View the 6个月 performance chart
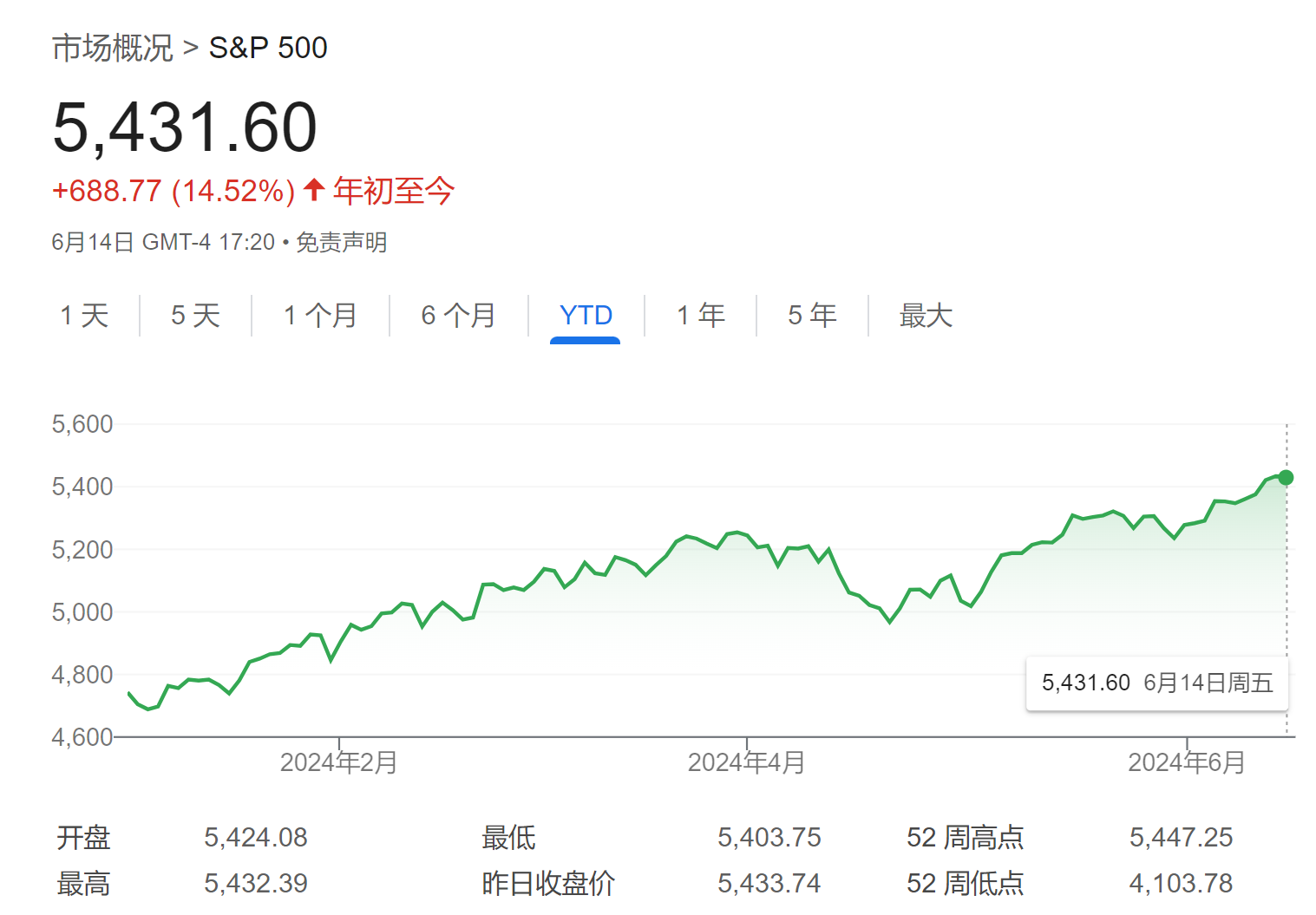This screenshot has width=1316, height=915. (459, 316)
